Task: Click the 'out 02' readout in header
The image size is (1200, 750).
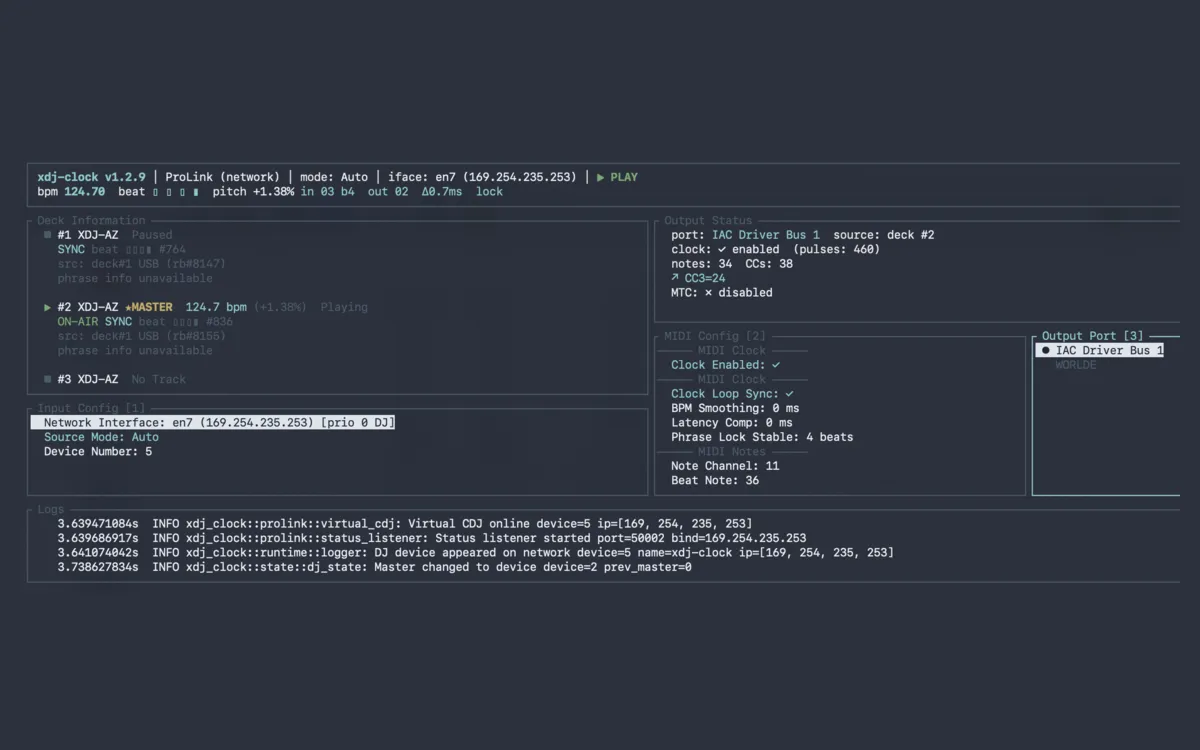Action: [x=388, y=192]
